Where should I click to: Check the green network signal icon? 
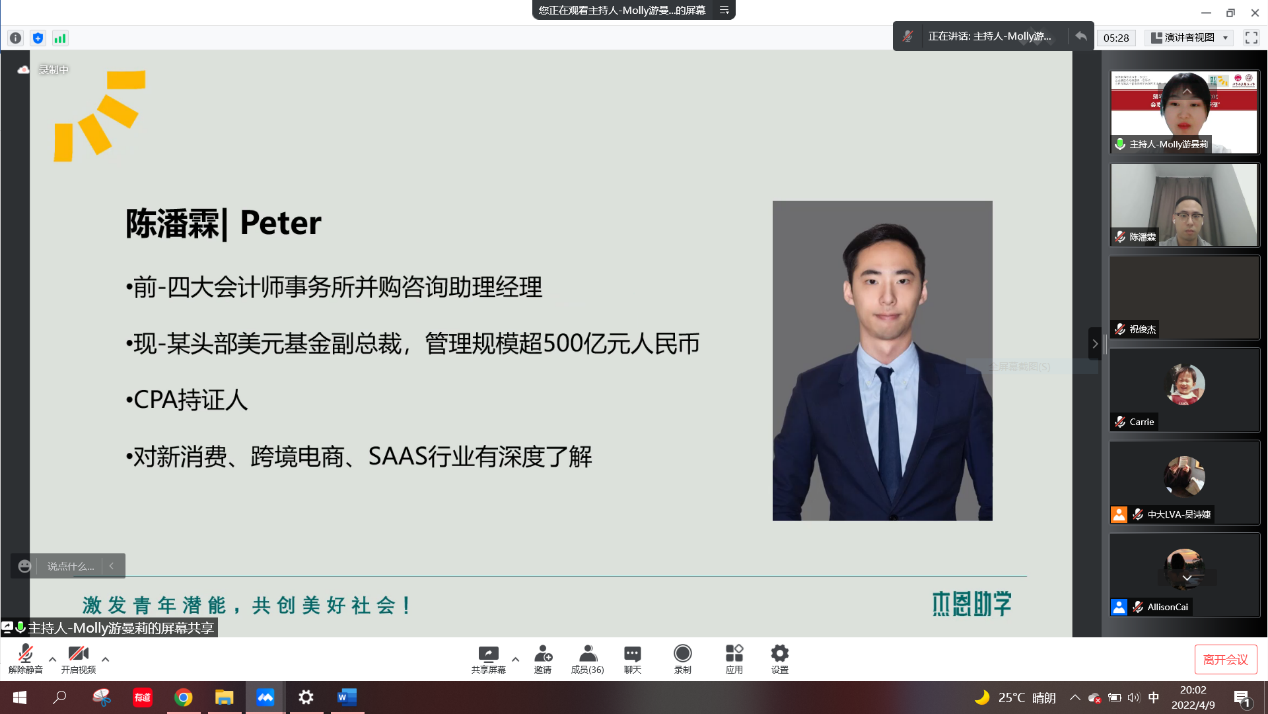(x=60, y=38)
